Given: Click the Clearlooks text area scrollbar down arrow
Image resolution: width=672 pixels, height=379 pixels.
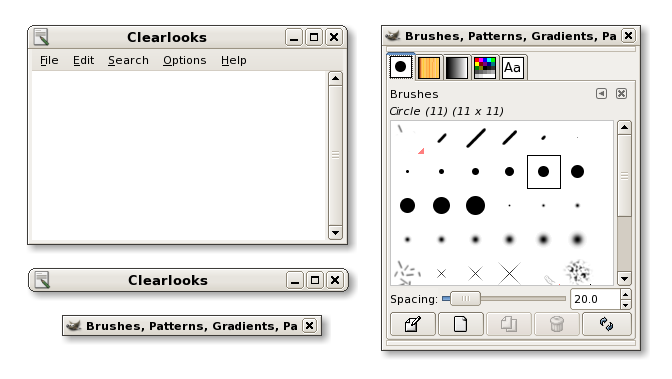Looking at the screenshot, I should pos(335,232).
